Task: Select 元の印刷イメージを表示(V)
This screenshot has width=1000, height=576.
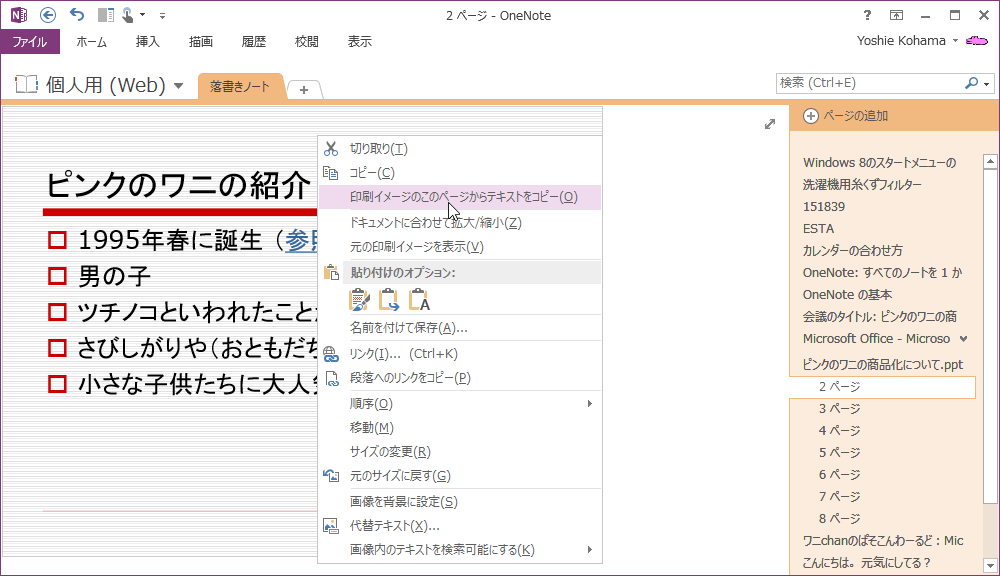Action: 459,247
